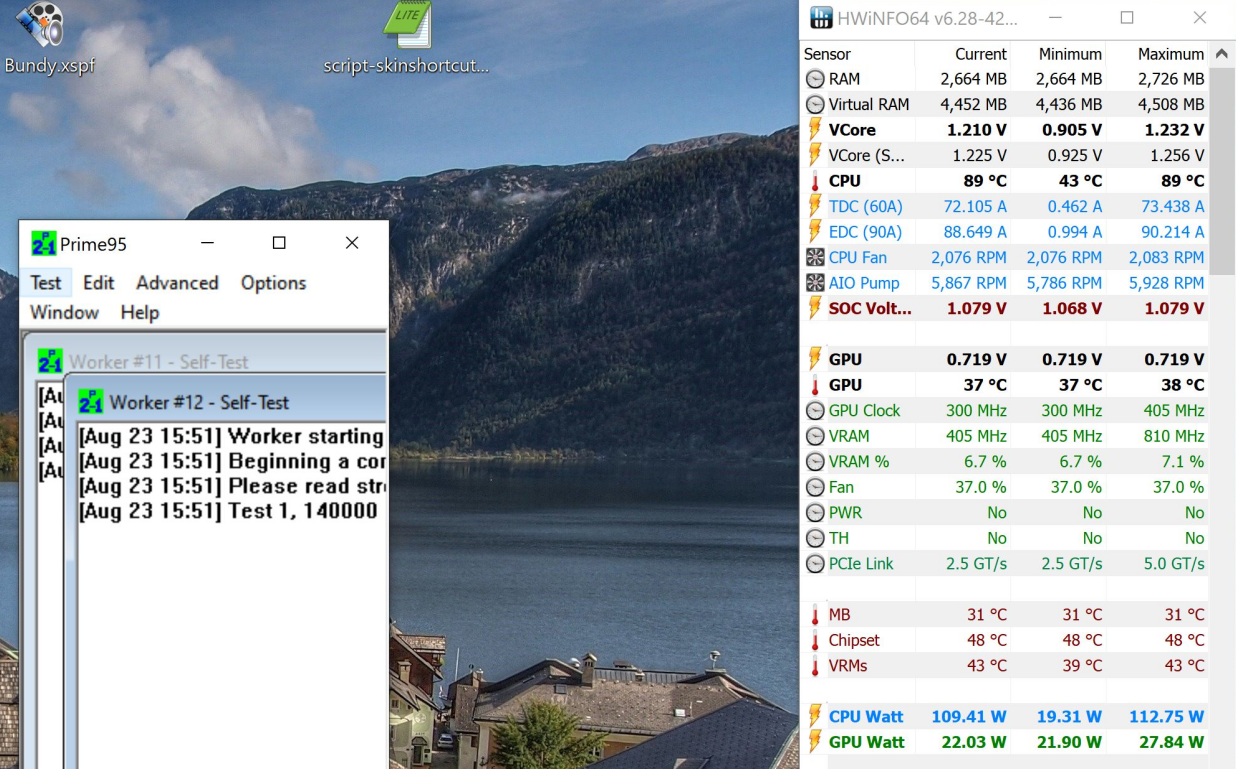Click the lightning icon beside SOC Volt
The width and height of the screenshot is (1236, 769).
pos(816,309)
